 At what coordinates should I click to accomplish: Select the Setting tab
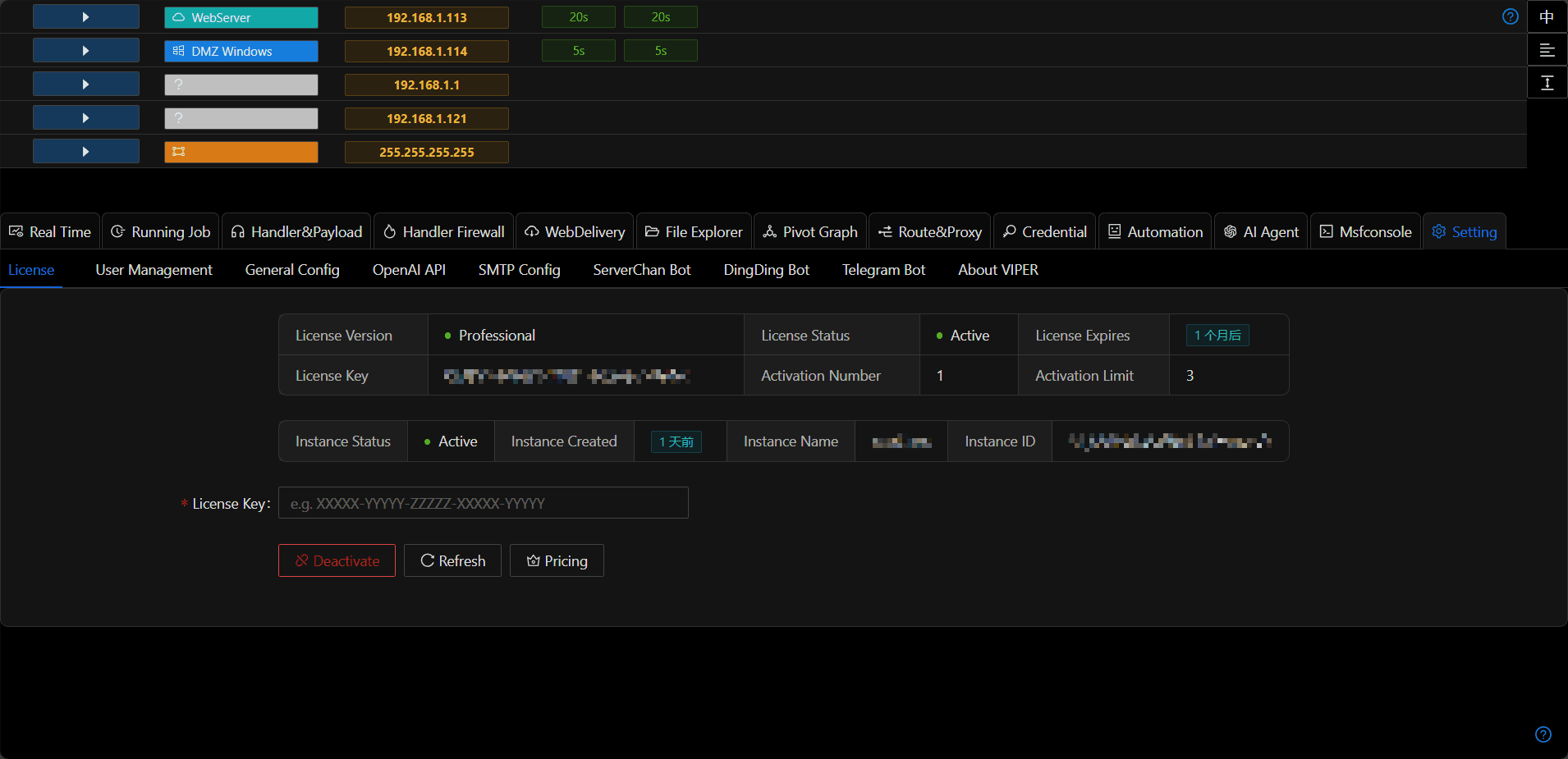click(x=1465, y=231)
